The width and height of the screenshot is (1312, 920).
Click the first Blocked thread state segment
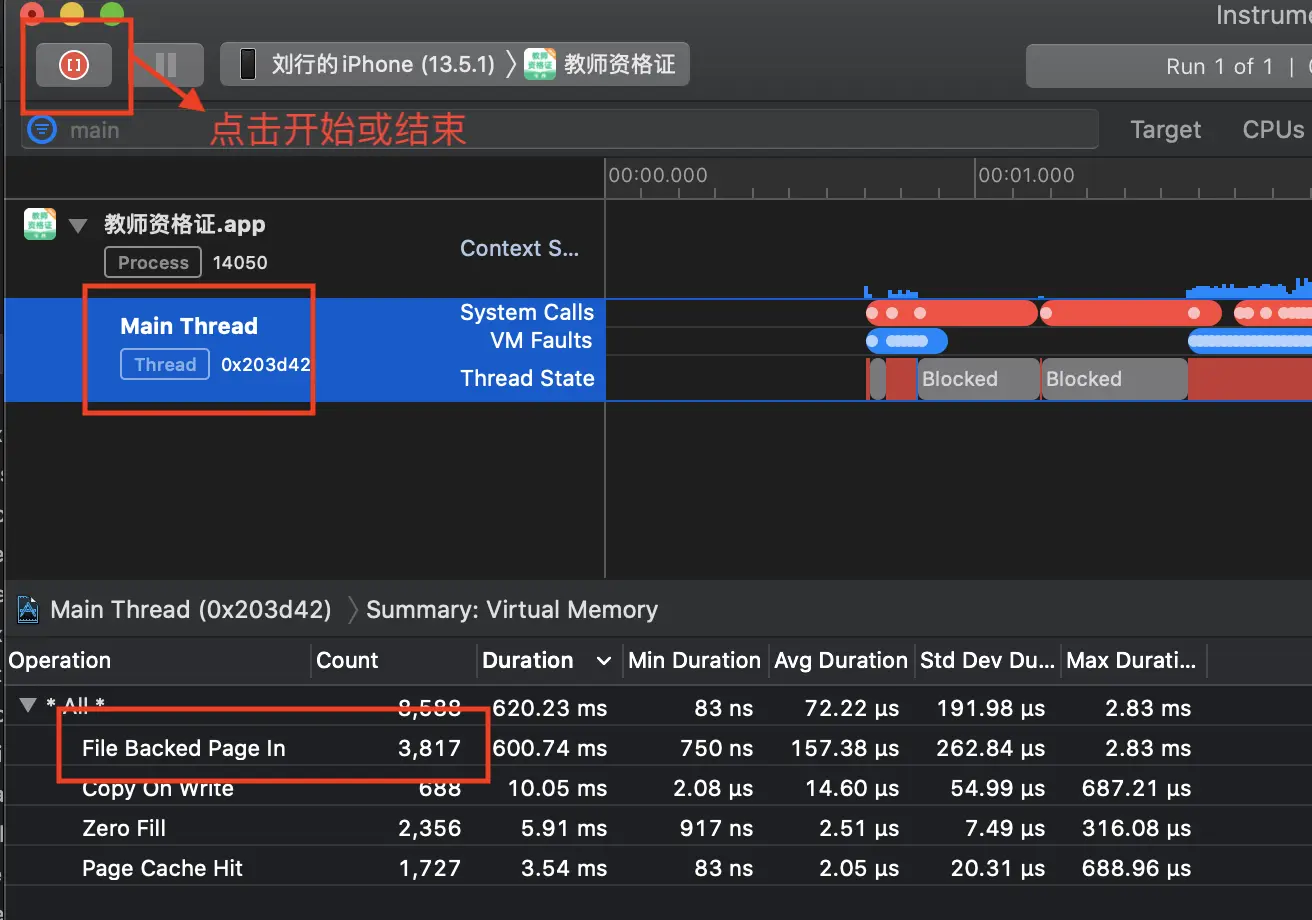click(978, 379)
